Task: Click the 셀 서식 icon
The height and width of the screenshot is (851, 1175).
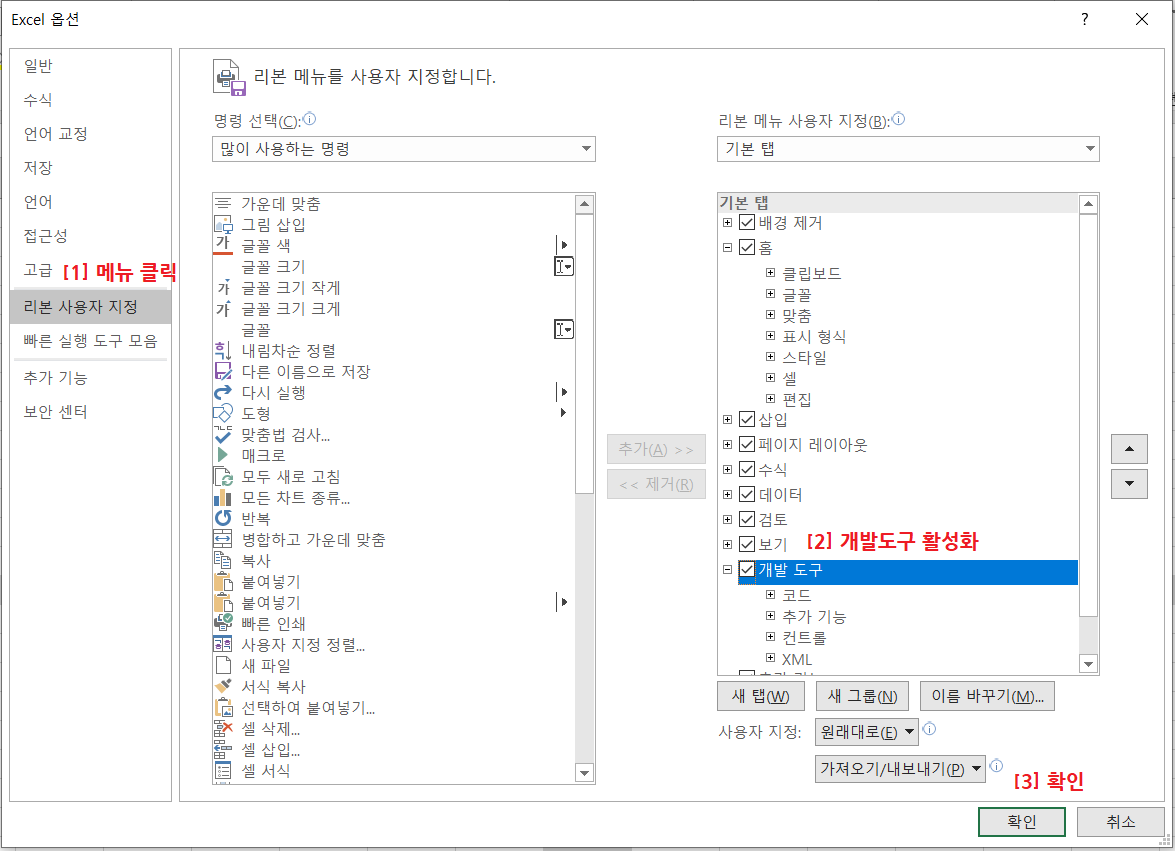Action: [223, 770]
